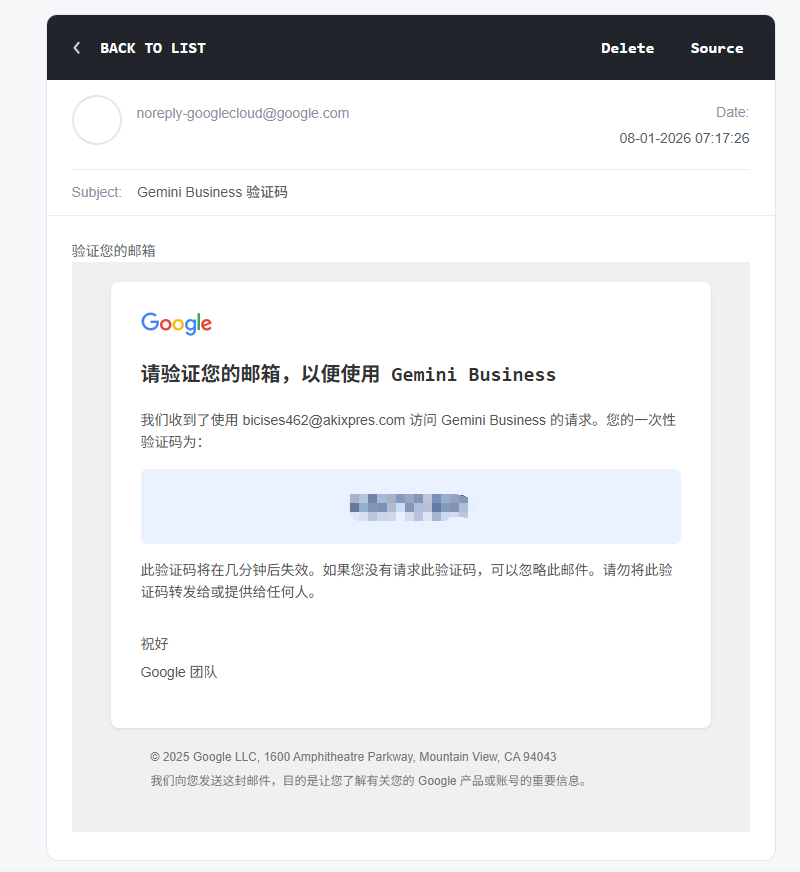This screenshot has width=800, height=872.
Task: Click the blurred verification code
Action: coord(409,506)
